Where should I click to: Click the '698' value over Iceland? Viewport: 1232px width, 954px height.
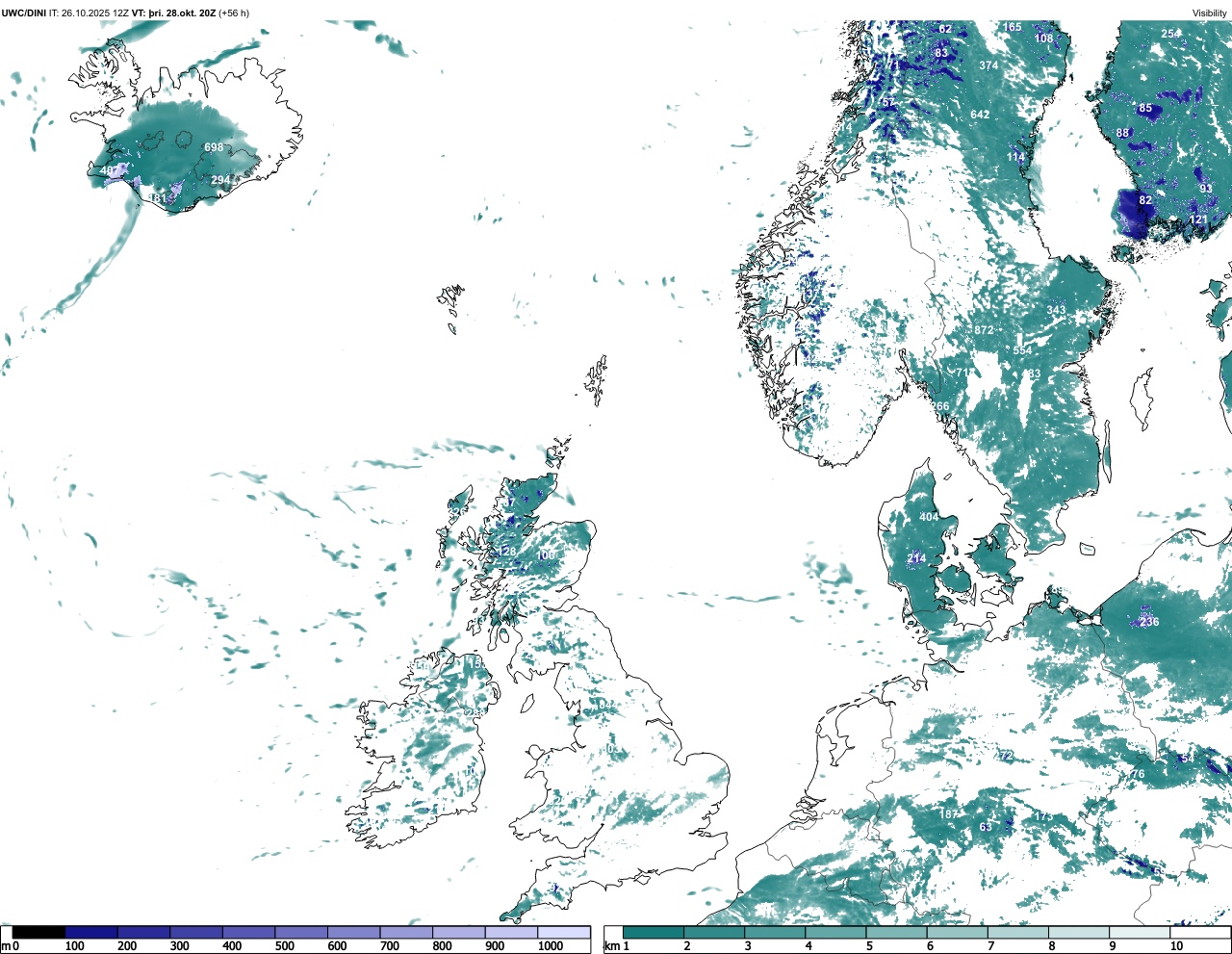[214, 147]
